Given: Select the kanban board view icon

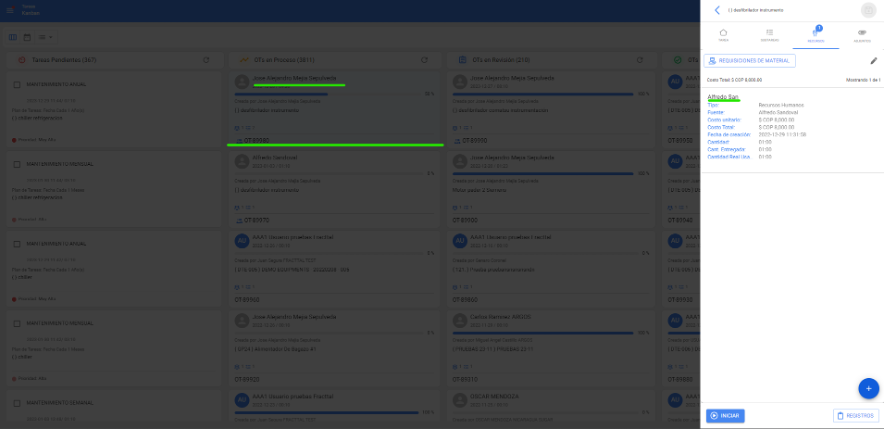Looking at the screenshot, I should click(13, 37).
